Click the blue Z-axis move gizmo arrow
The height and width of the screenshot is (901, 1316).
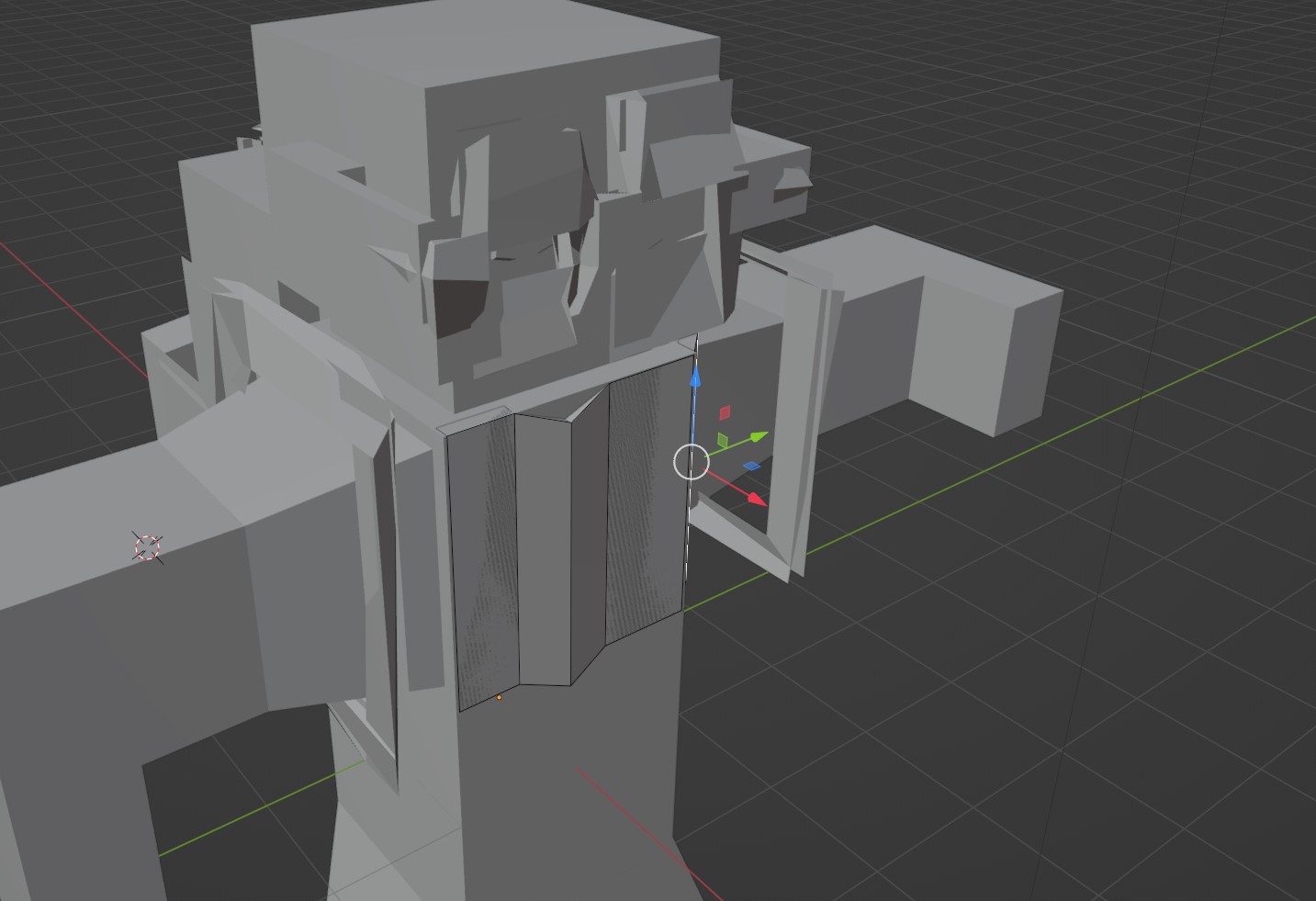coord(695,376)
